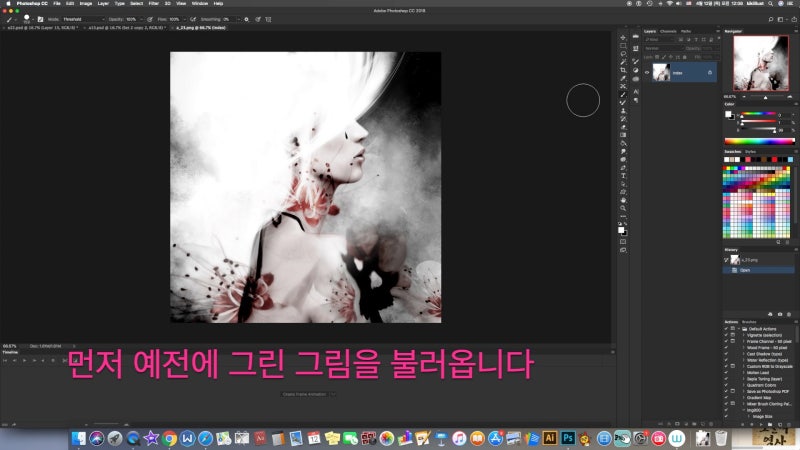Click Create Frame Animation button

[x=304, y=394]
